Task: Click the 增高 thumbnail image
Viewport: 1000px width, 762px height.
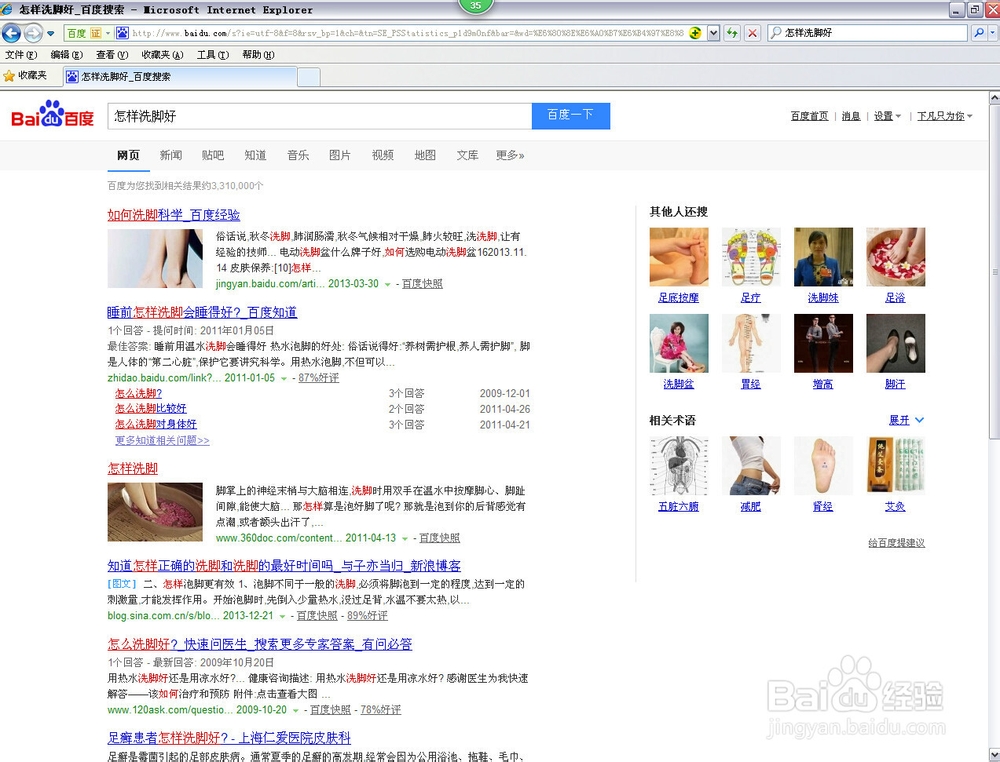Action: pos(823,343)
